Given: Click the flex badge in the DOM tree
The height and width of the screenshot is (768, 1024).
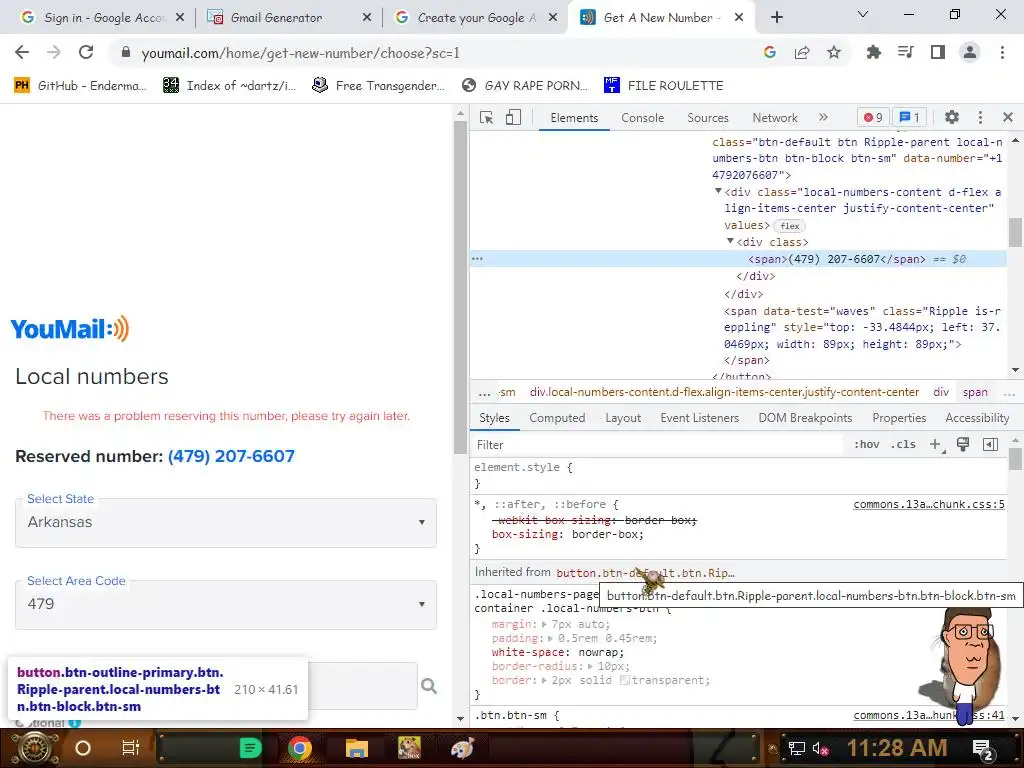Looking at the screenshot, I should click(x=790, y=226).
